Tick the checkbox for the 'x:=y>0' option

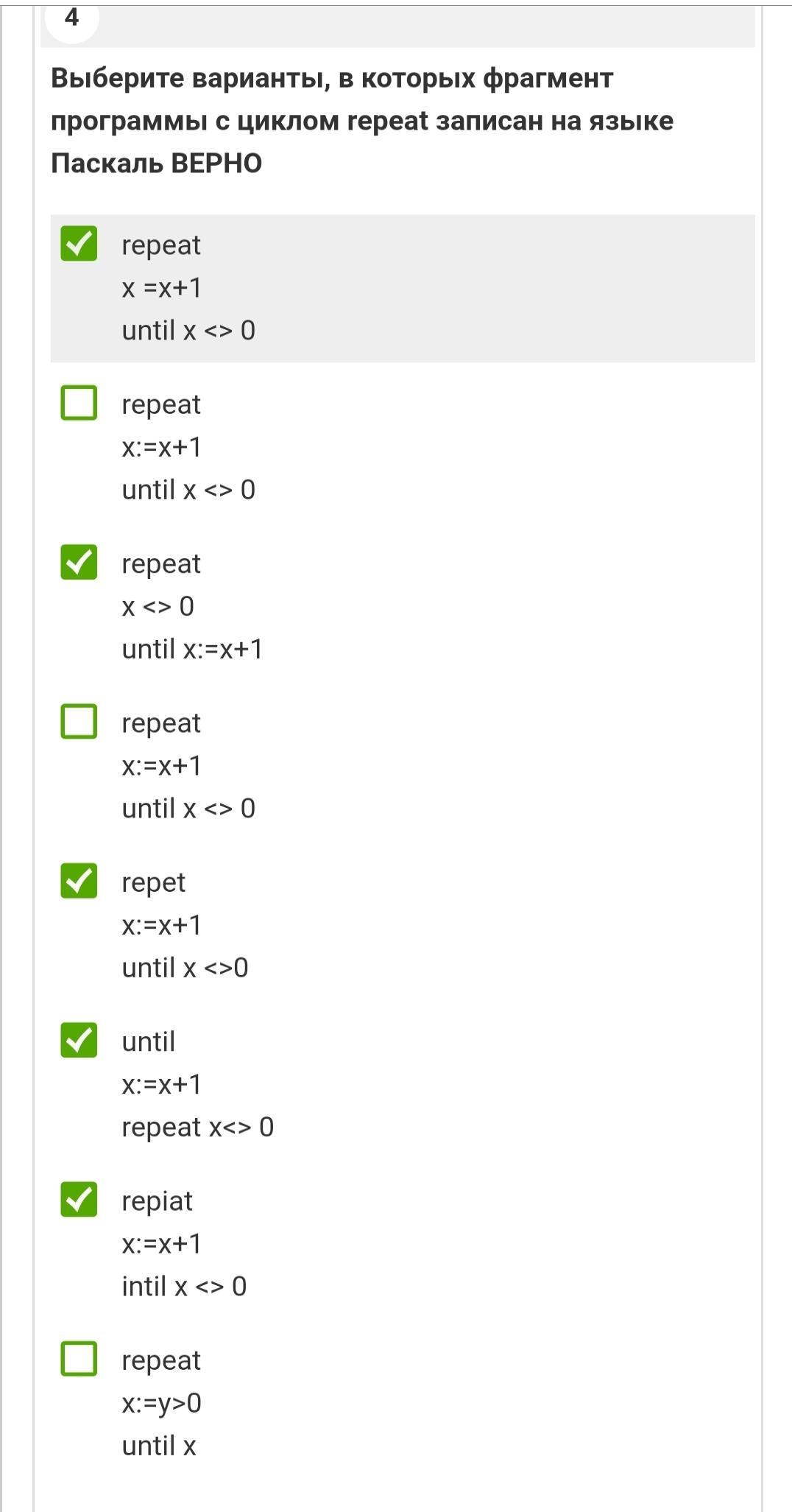(79, 1359)
